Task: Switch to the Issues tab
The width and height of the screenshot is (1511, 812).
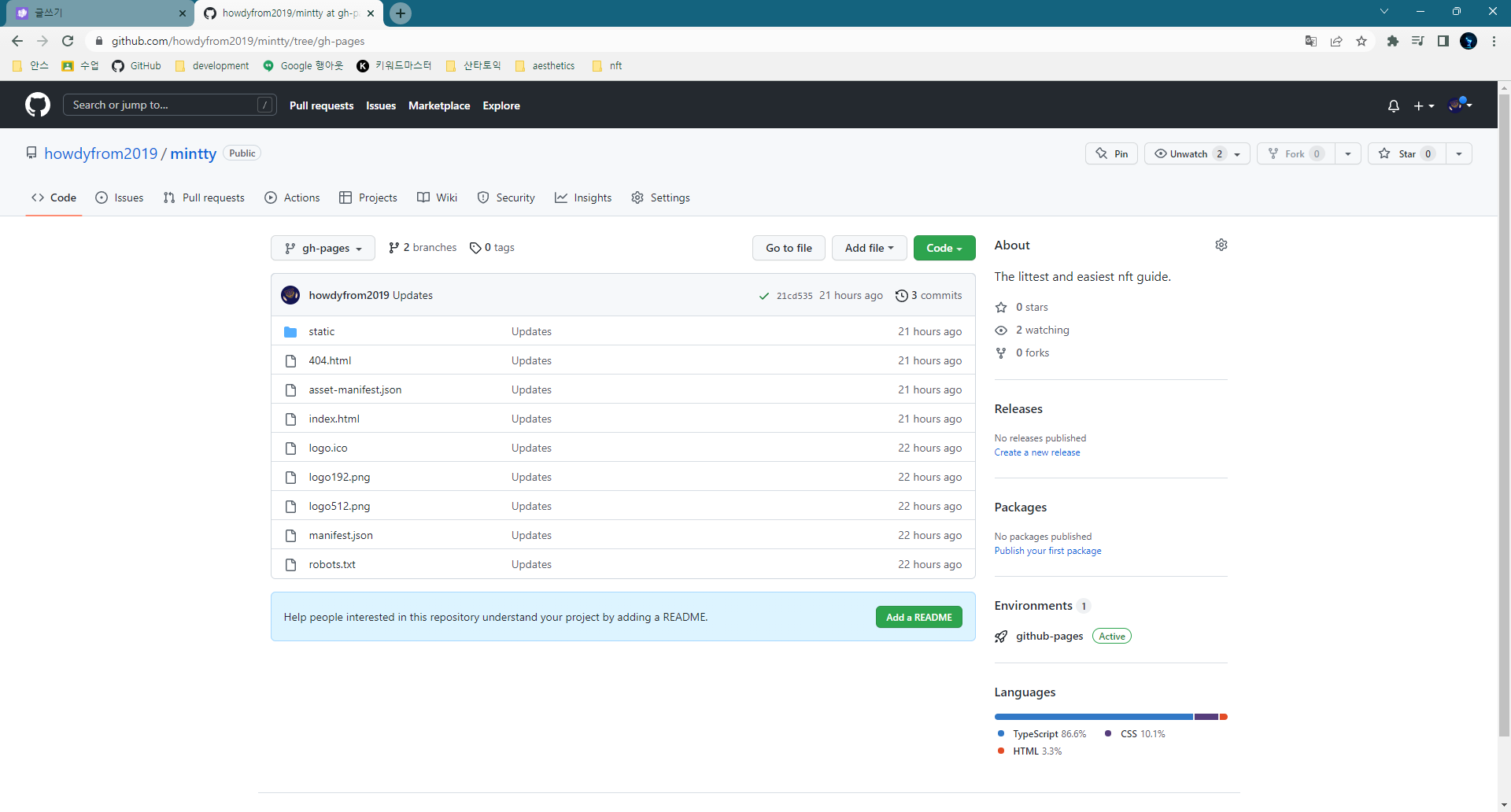Action: [x=120, y=197]
